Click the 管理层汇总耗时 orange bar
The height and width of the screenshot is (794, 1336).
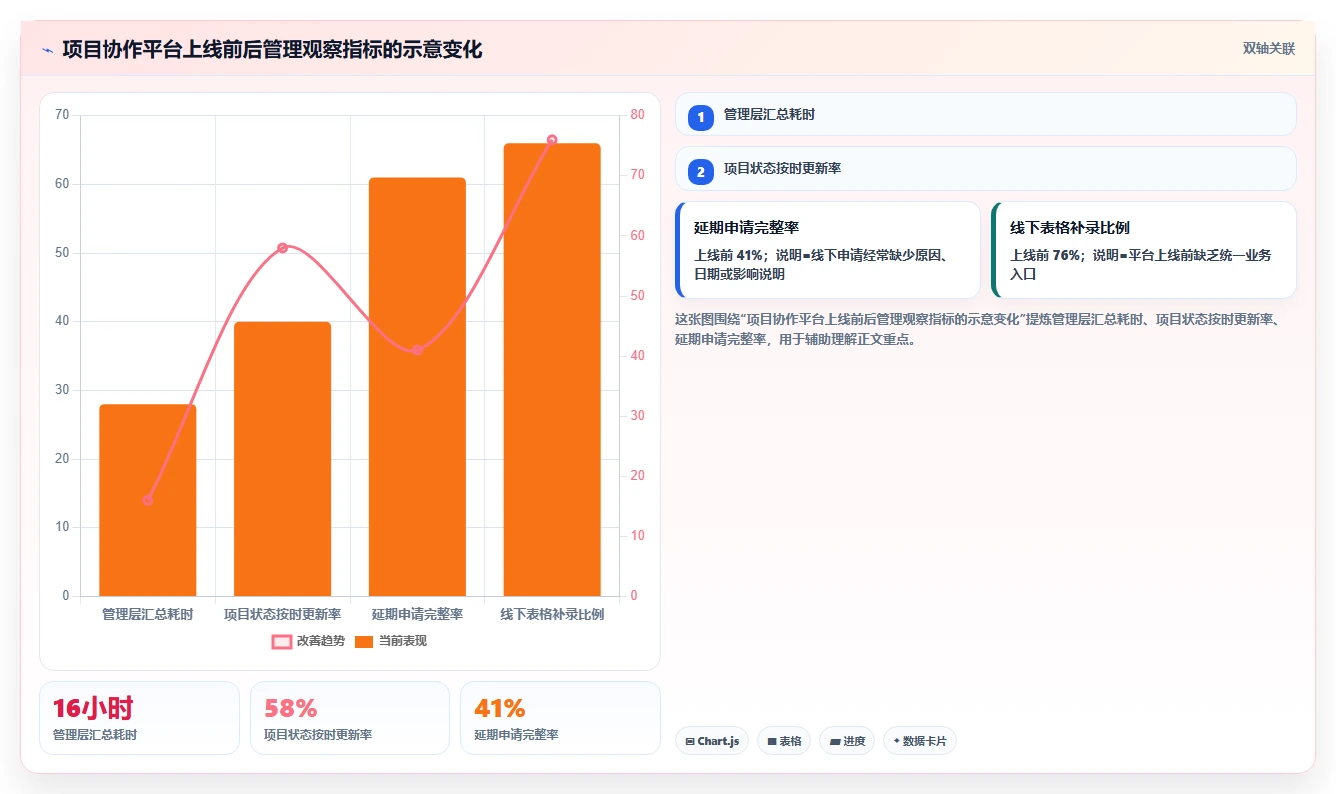(x=148, y=500)
